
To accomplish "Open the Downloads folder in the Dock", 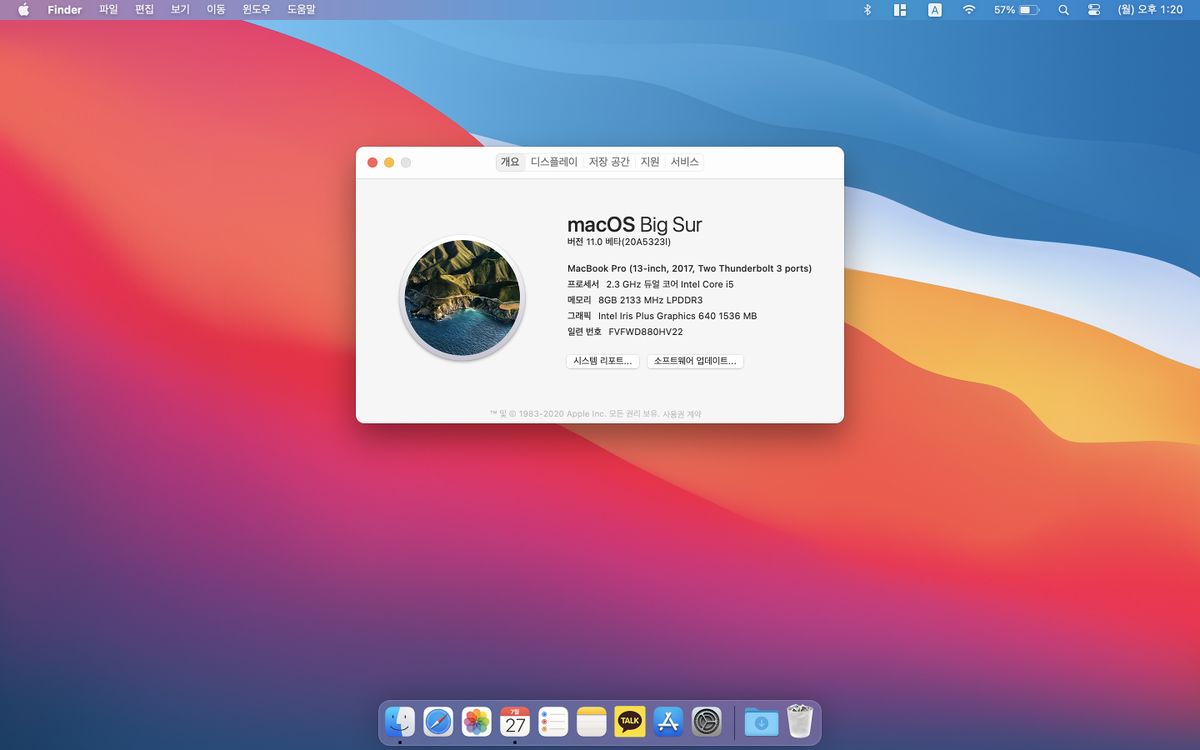I will point(761,721).
